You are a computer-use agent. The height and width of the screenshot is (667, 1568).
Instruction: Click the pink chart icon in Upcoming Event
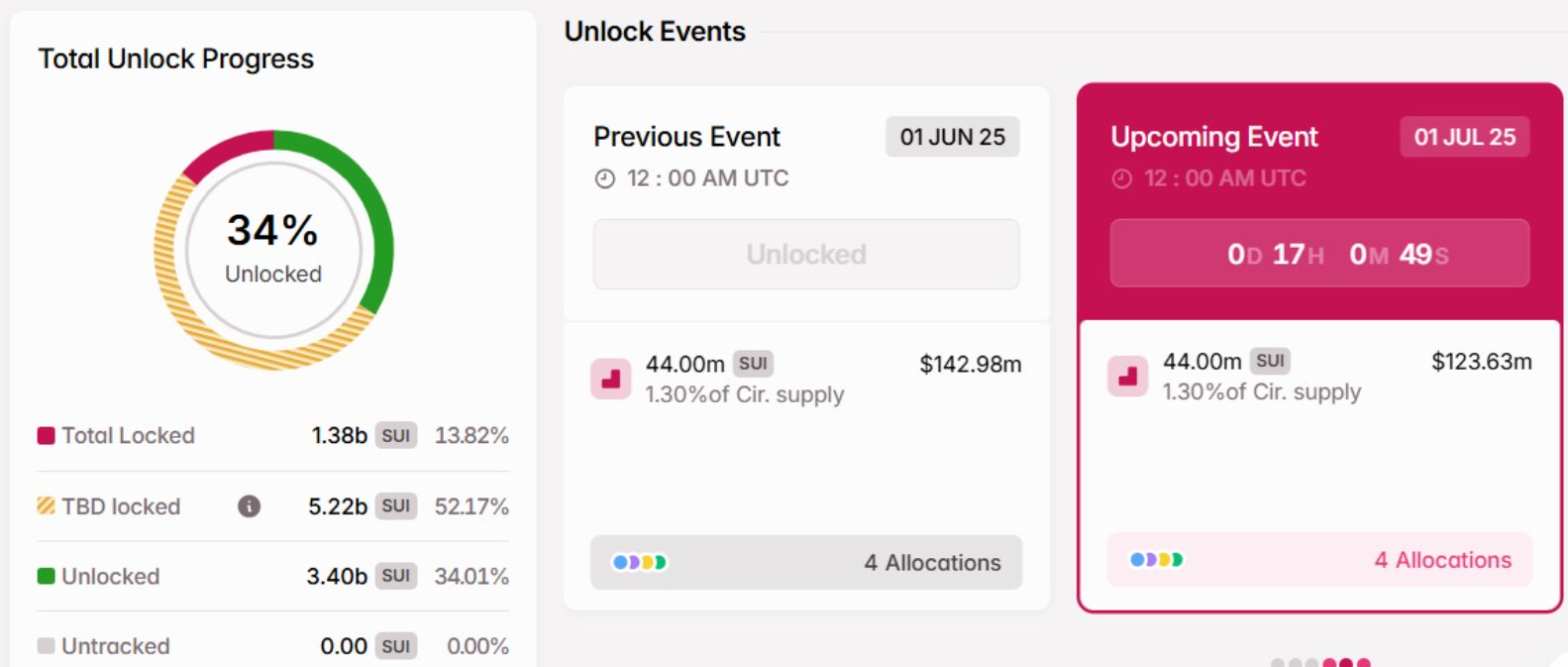point(1128,377)
